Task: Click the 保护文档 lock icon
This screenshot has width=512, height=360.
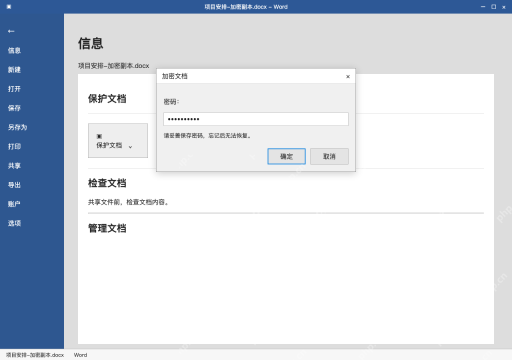Action: click(99, 136)
